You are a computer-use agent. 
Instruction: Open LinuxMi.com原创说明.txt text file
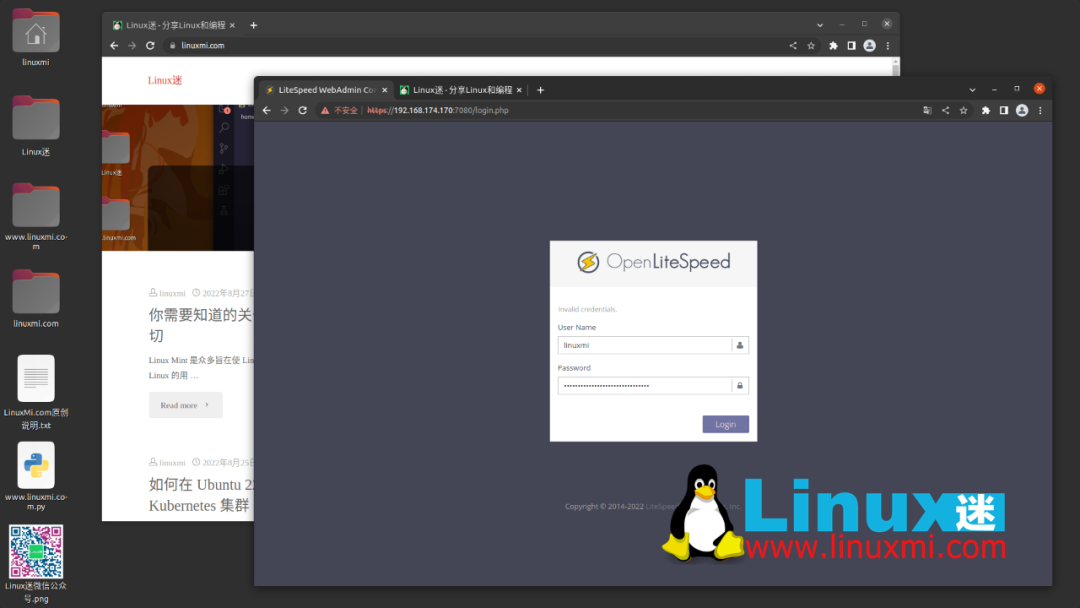[36, 378]
